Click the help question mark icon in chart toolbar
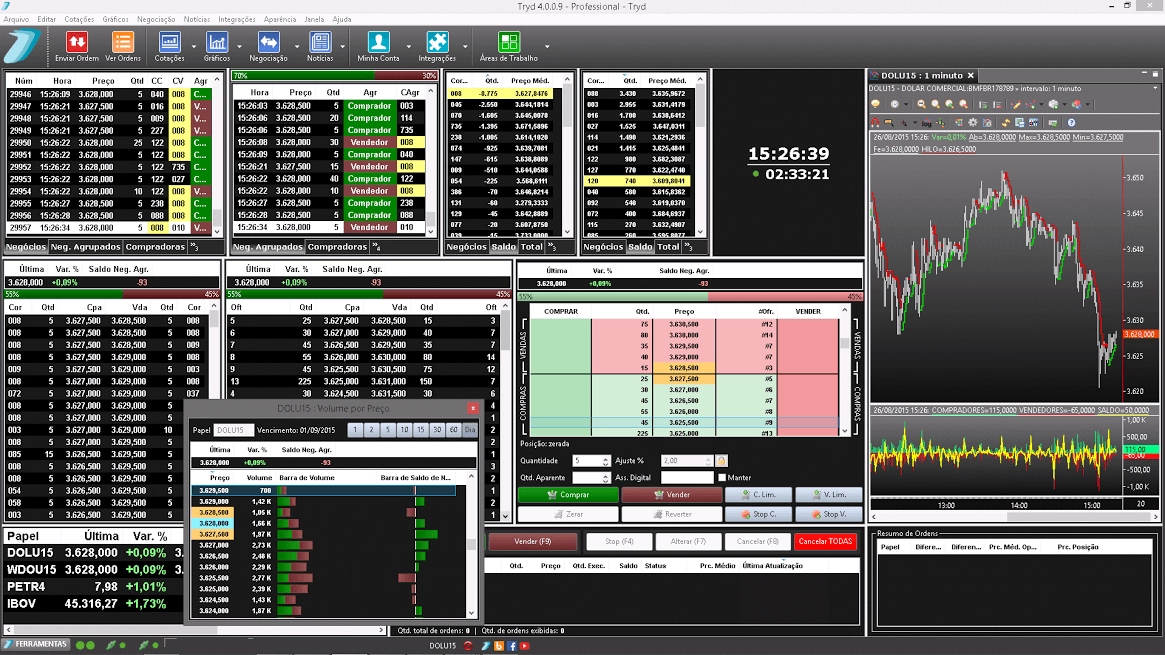This screenshot has height=655, width=1165. coord(1071,122)
